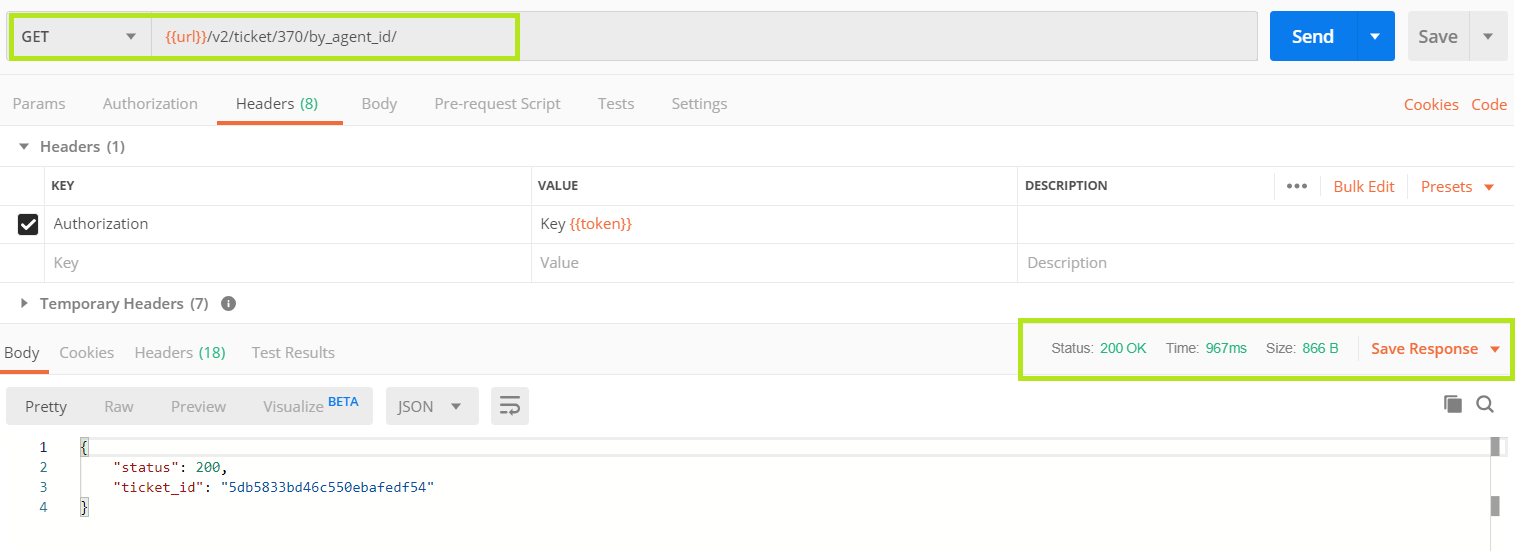Select the Raw view mode
Screen dimensions: 1529x551
point(119,406)
